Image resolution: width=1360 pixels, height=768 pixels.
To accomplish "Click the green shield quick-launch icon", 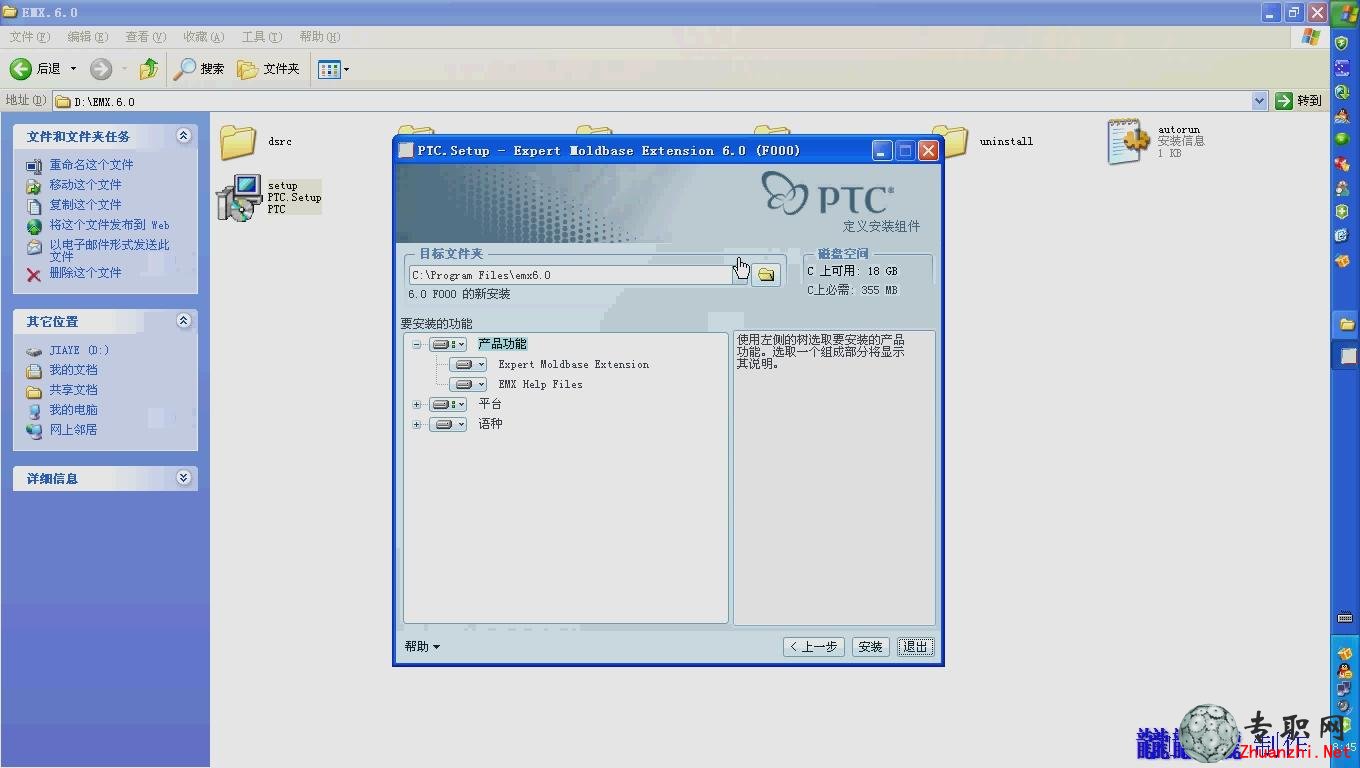I will point(1342,44).
